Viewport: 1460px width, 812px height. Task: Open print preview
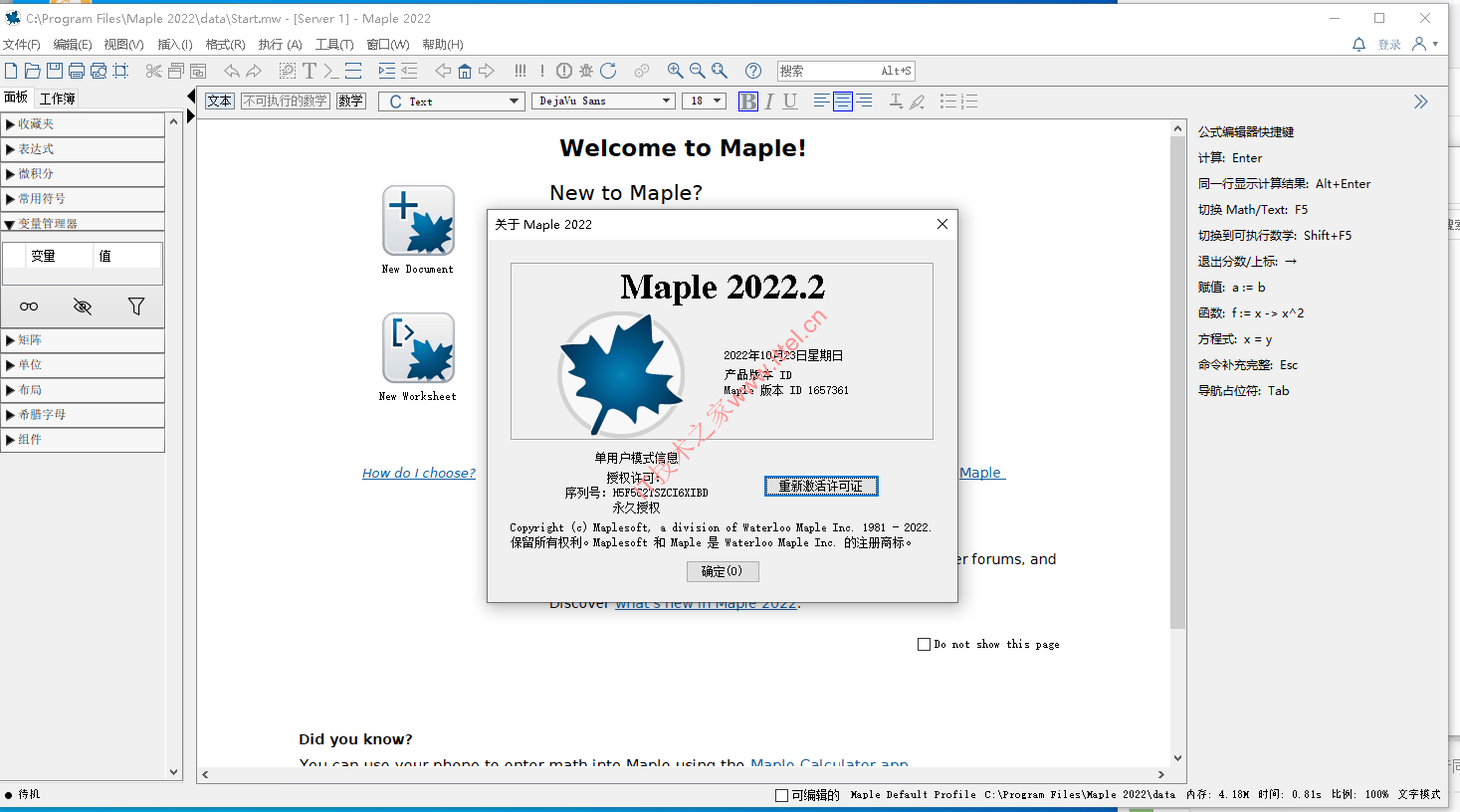[99, 71]
